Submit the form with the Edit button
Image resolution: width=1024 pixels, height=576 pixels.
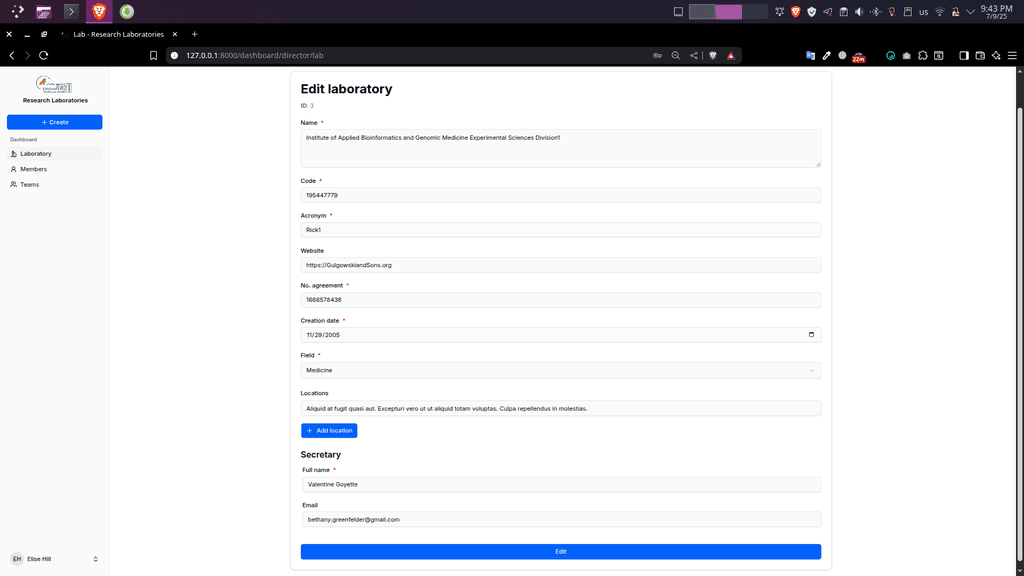click(560, 552)
